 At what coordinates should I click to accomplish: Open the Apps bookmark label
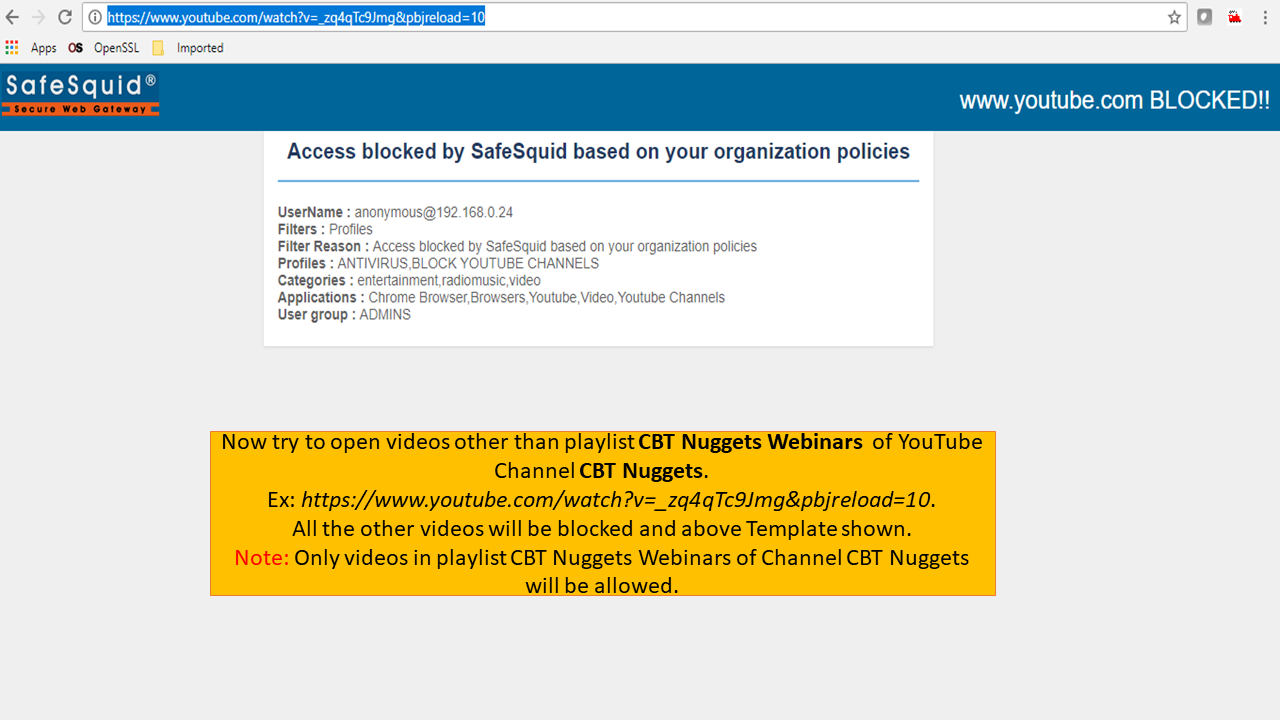pyautogui.click(x=43, y=48)
